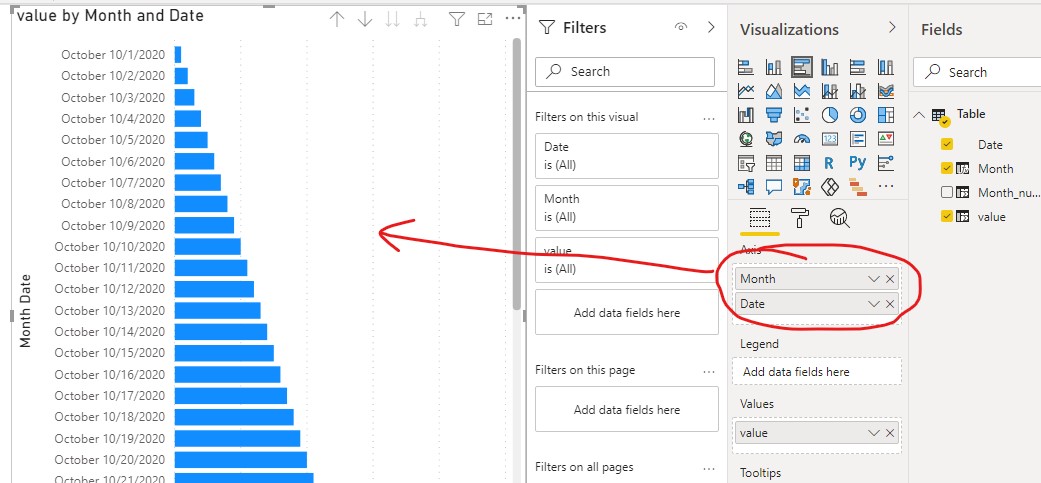Open options for Filters on this visual

[x=709, y=118]
